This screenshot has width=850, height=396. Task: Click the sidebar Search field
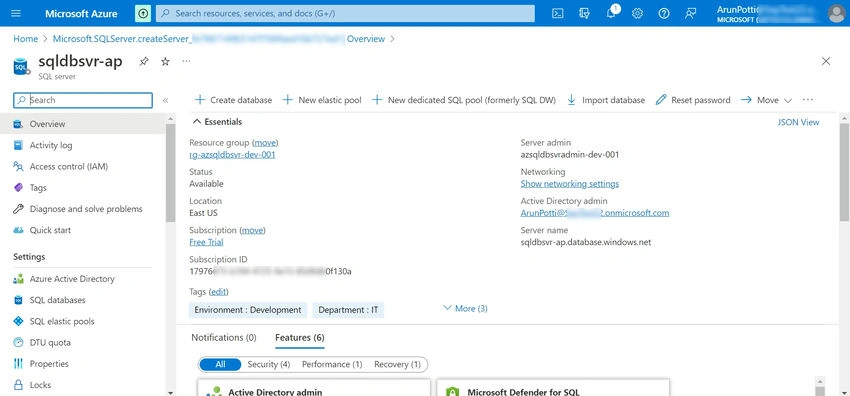click(83, 100)
